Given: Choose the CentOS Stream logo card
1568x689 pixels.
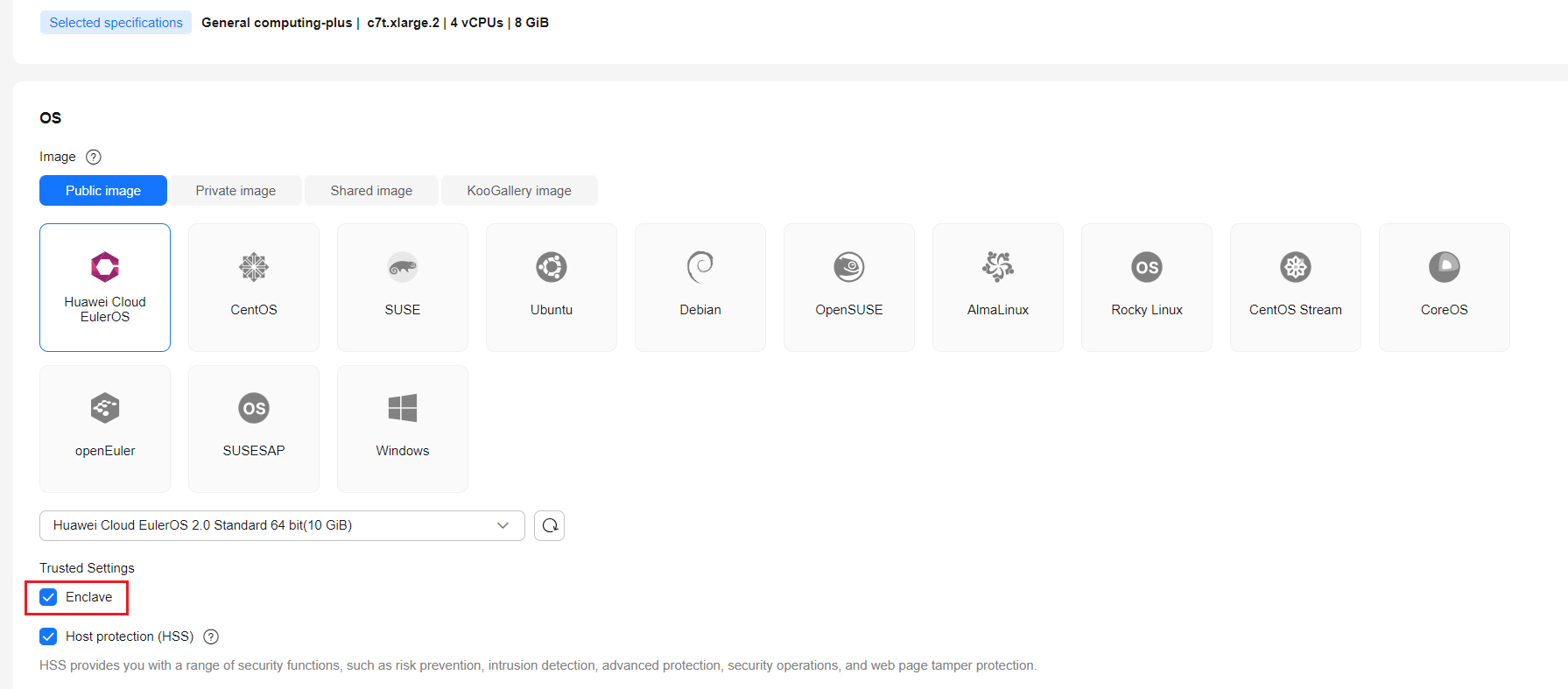Looking at the screenshot, I should 1296,287.
